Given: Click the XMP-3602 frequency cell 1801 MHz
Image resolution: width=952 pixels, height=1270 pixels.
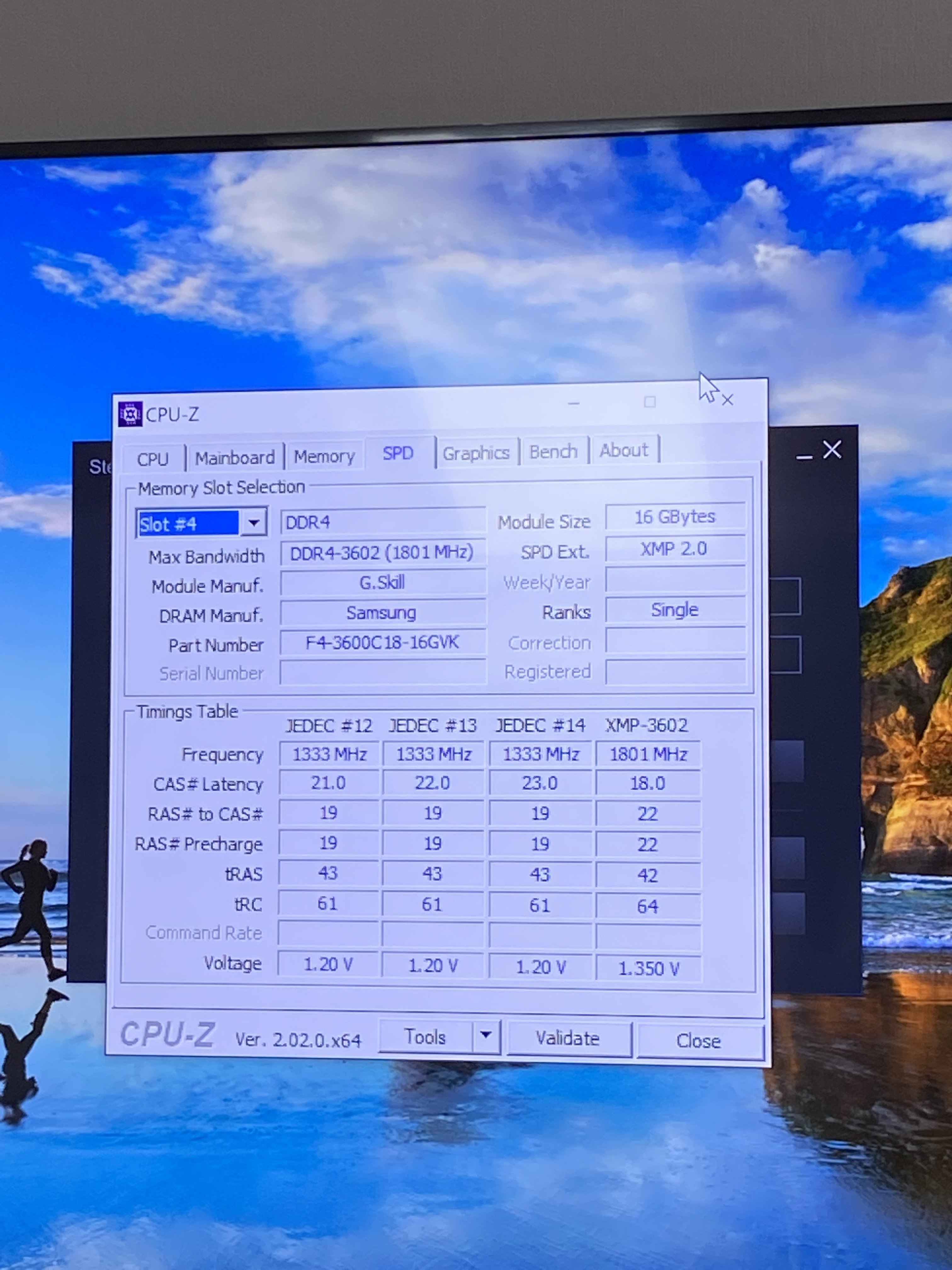Looking at the screenshot, I should pyautogui.click(x=648, y=754).
